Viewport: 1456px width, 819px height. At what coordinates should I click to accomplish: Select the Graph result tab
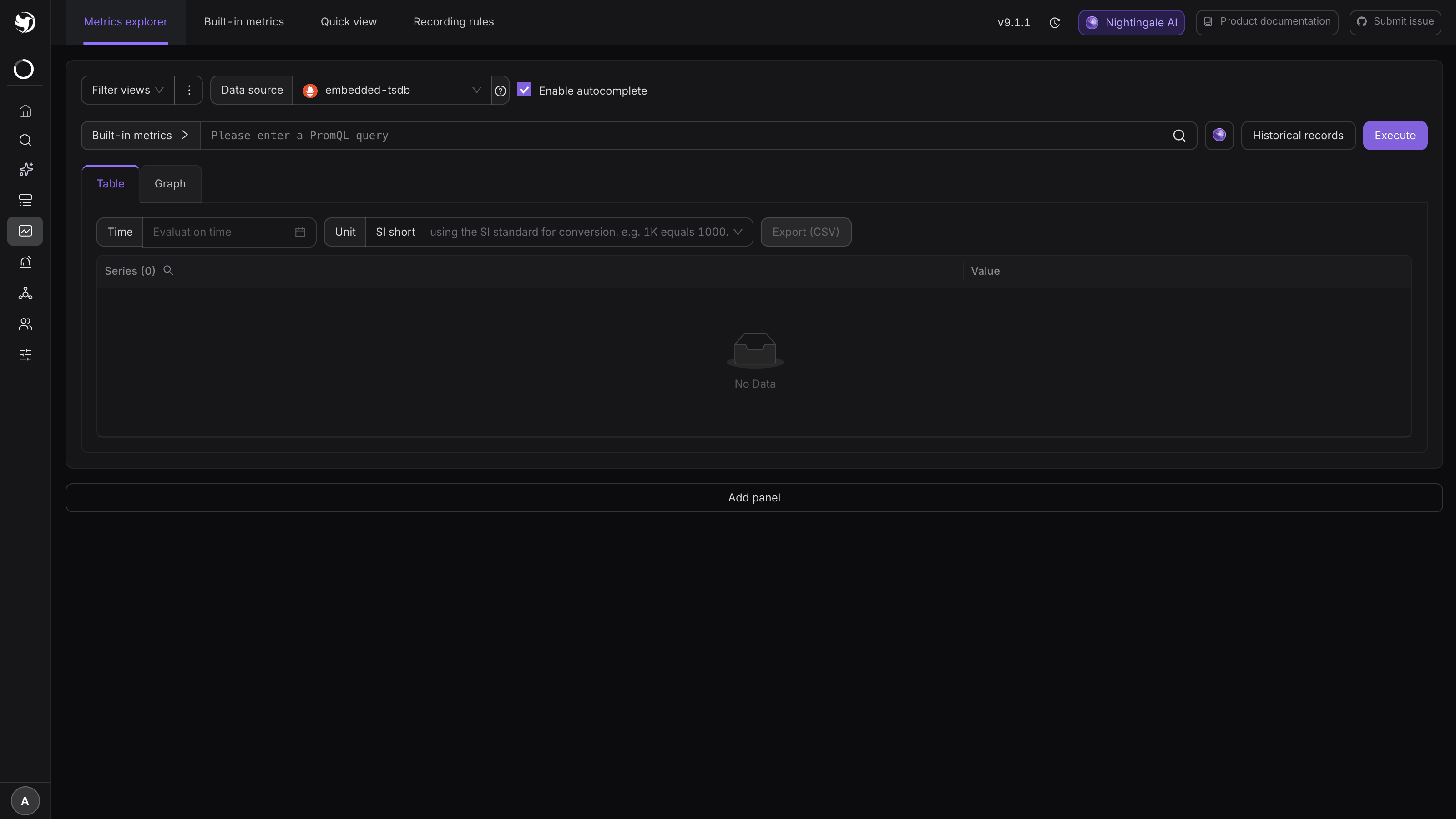170,184
